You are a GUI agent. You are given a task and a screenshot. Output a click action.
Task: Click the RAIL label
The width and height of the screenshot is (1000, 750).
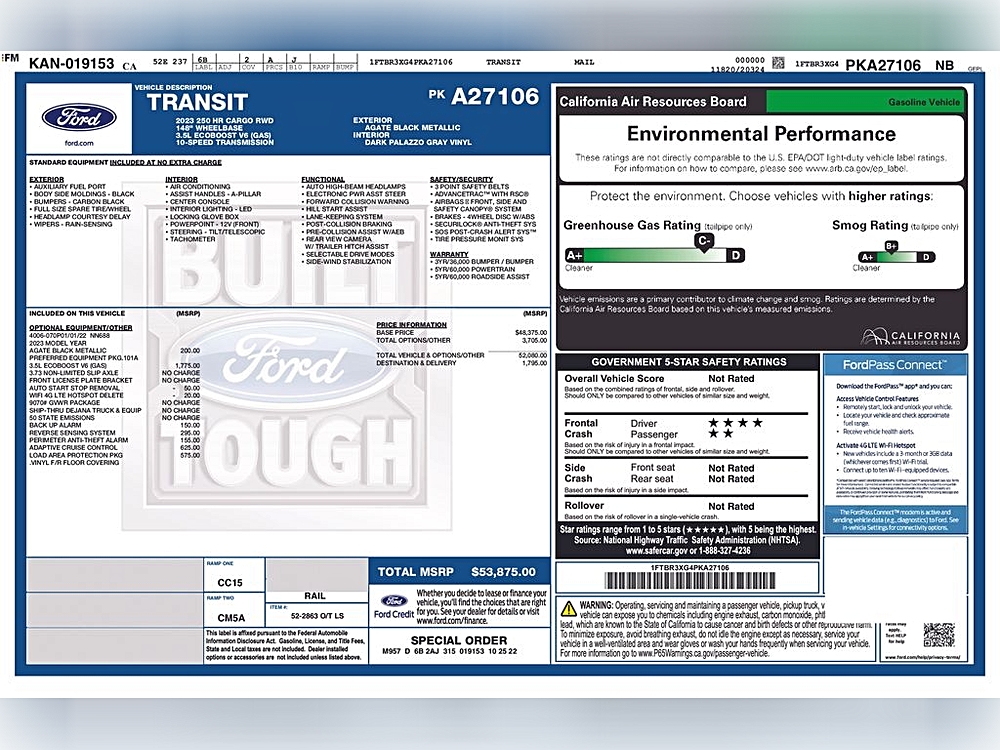click(x=315, y=596)
